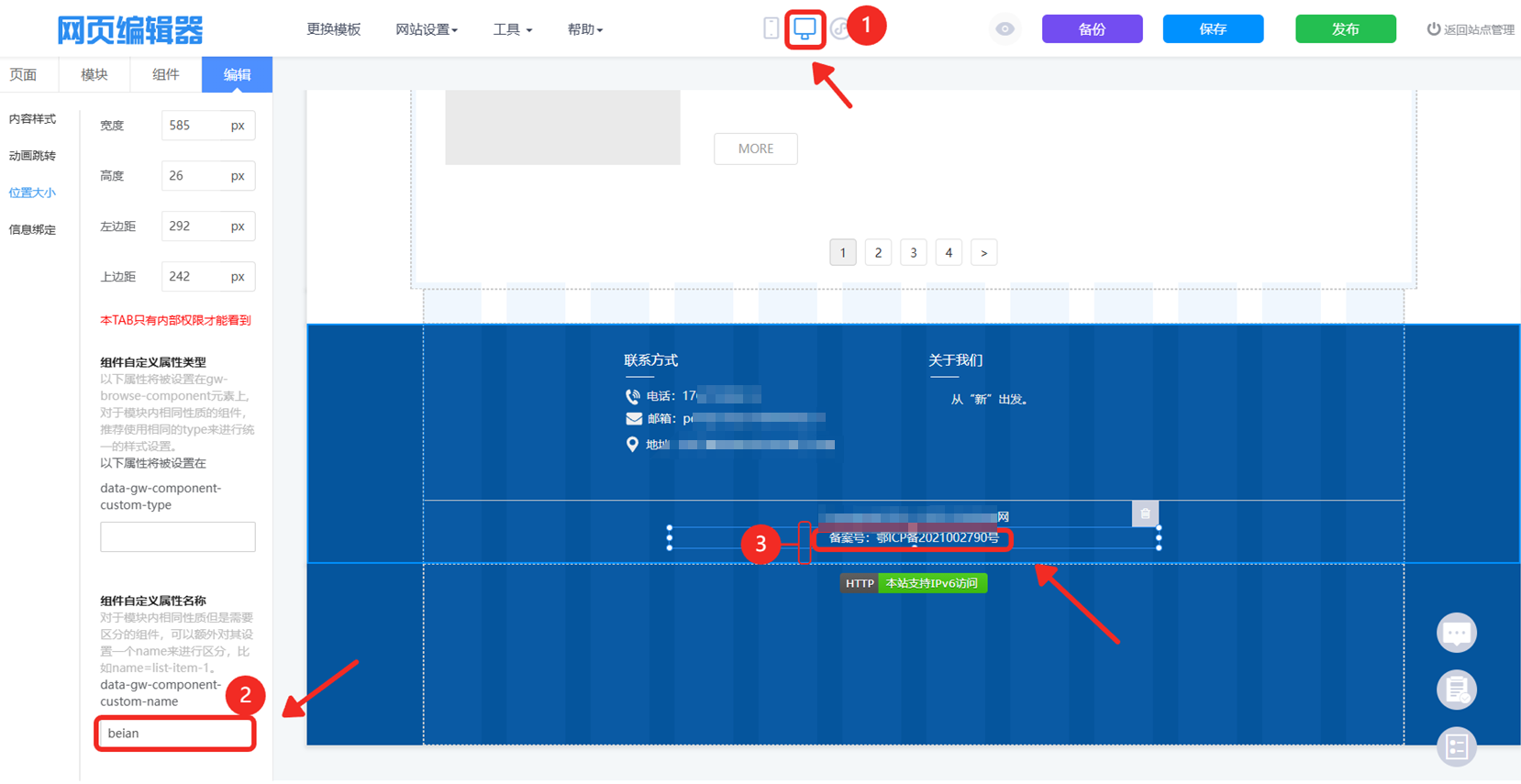Select the 编辑 tab
Viewport: 1521px width, 784px height.
pos(237,74)
